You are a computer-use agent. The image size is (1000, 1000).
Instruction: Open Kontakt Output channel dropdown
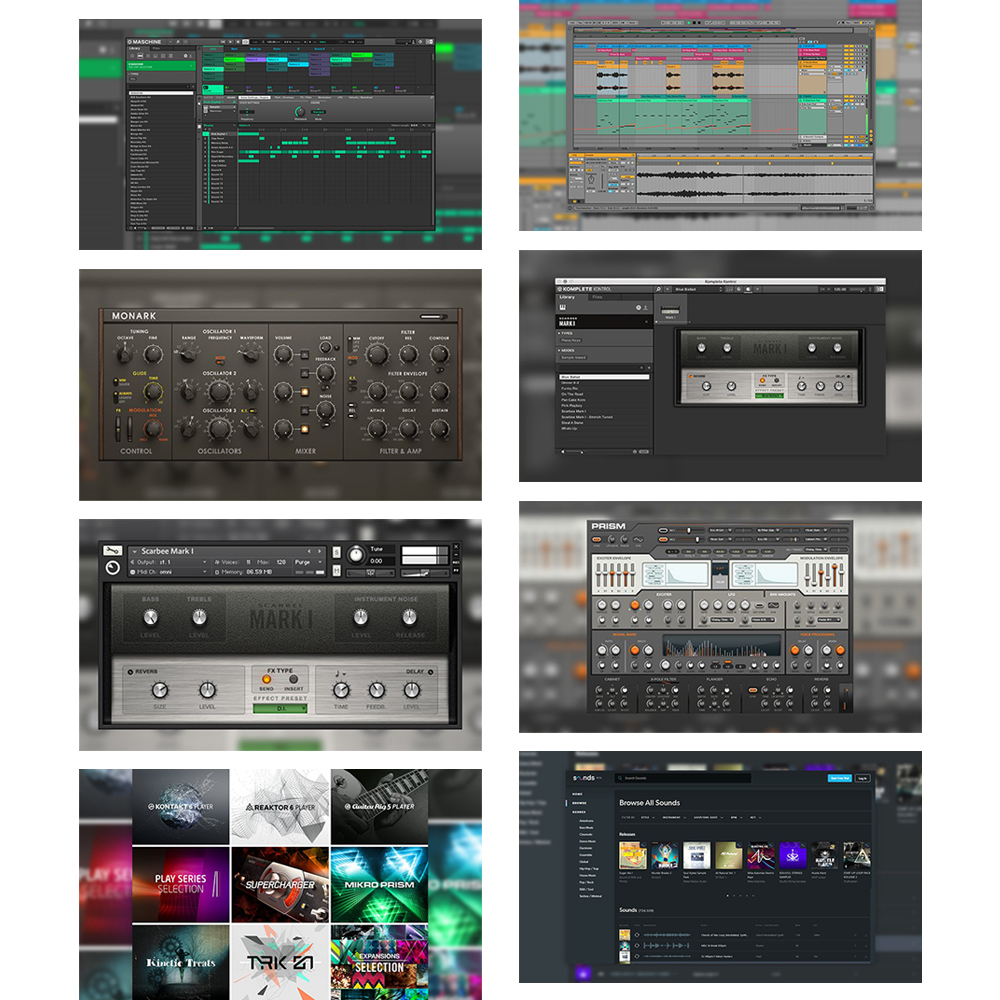(169, 562)
